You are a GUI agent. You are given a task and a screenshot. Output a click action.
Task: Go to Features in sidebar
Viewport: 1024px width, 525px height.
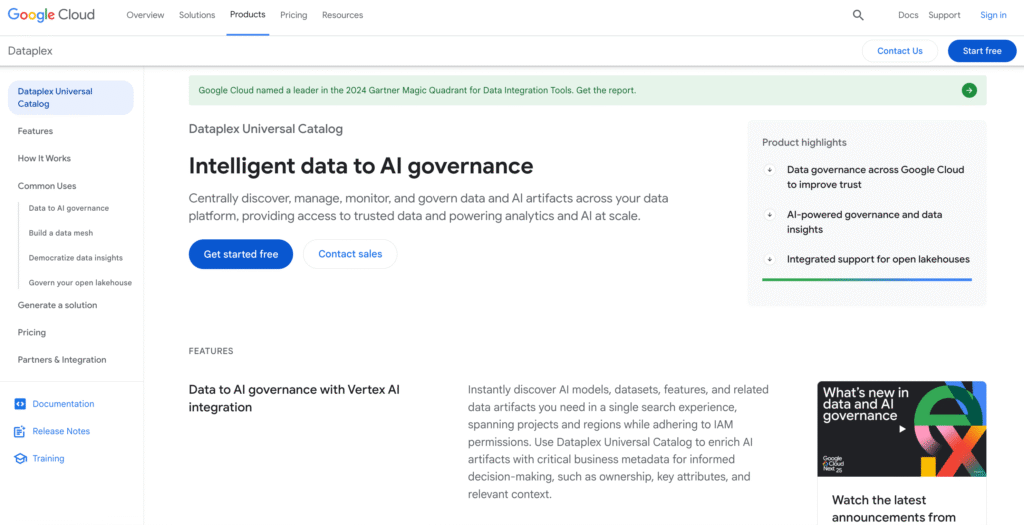pyautogui.click(x=35, y=131)
